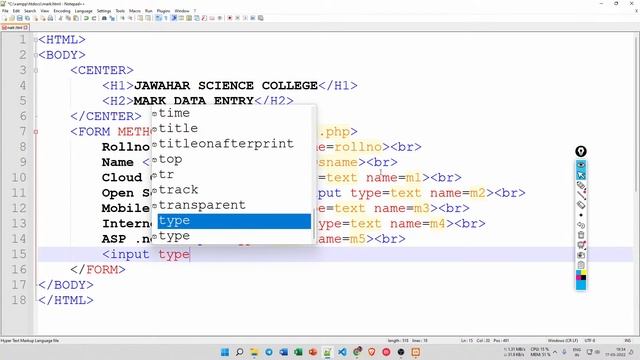This screenshot has width=640, height=360.
Task: Click the Redo toolbar icon
Action: pos(93,18)
